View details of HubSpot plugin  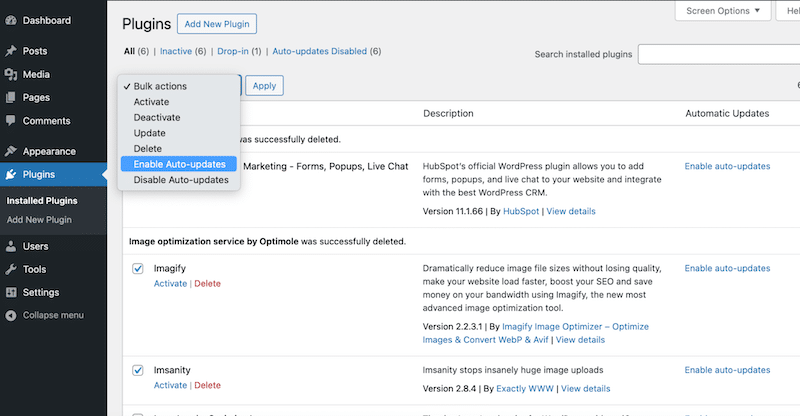tap(571, 211)
